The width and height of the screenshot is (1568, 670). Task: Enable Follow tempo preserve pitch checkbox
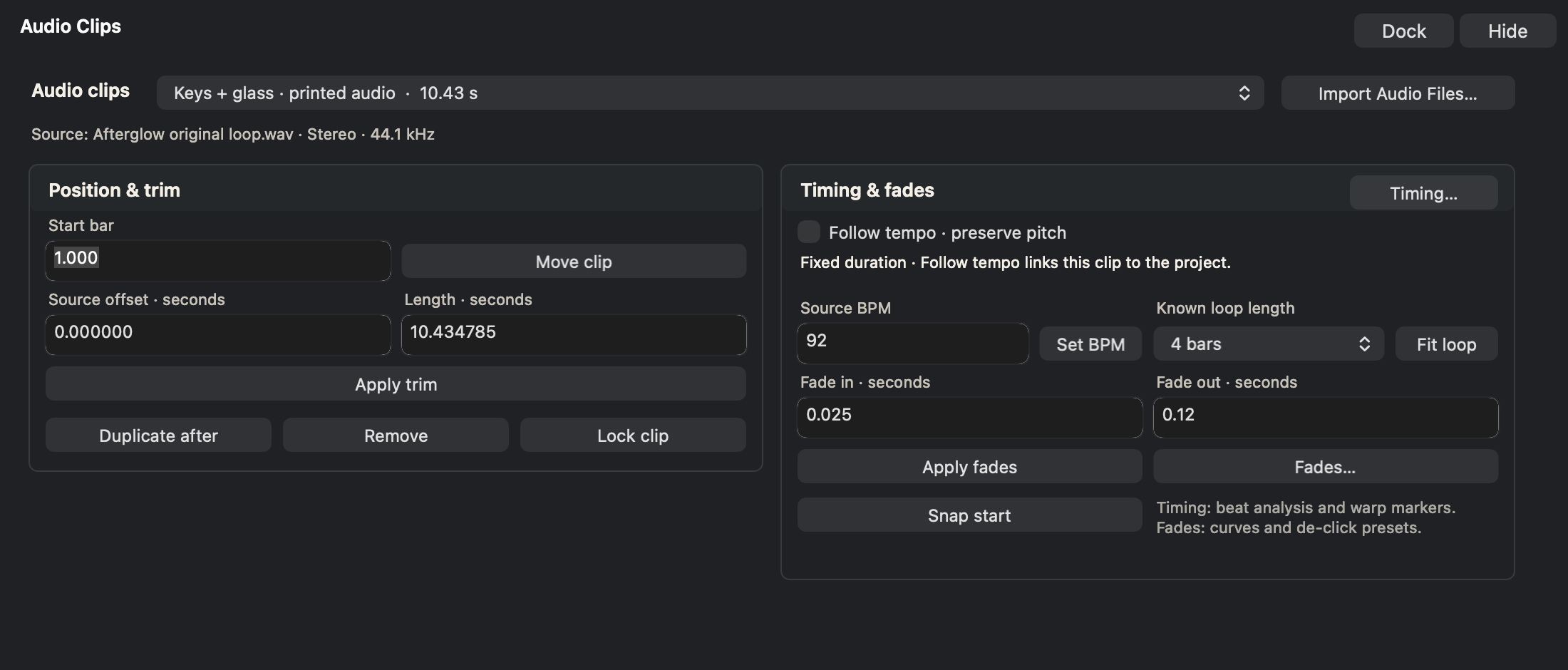(809, 232)
